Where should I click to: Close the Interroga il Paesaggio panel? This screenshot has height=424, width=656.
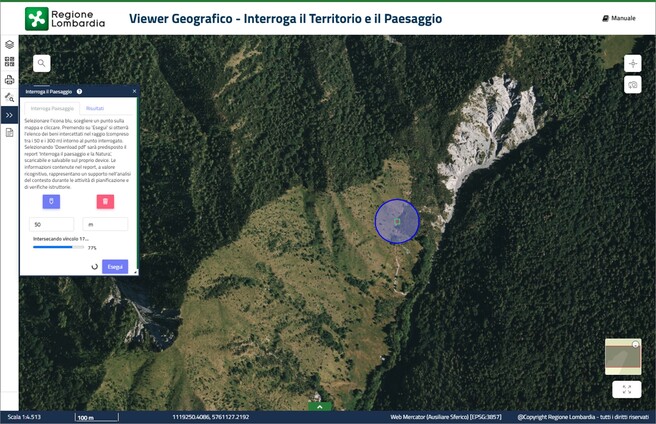[x=134, y=91]
